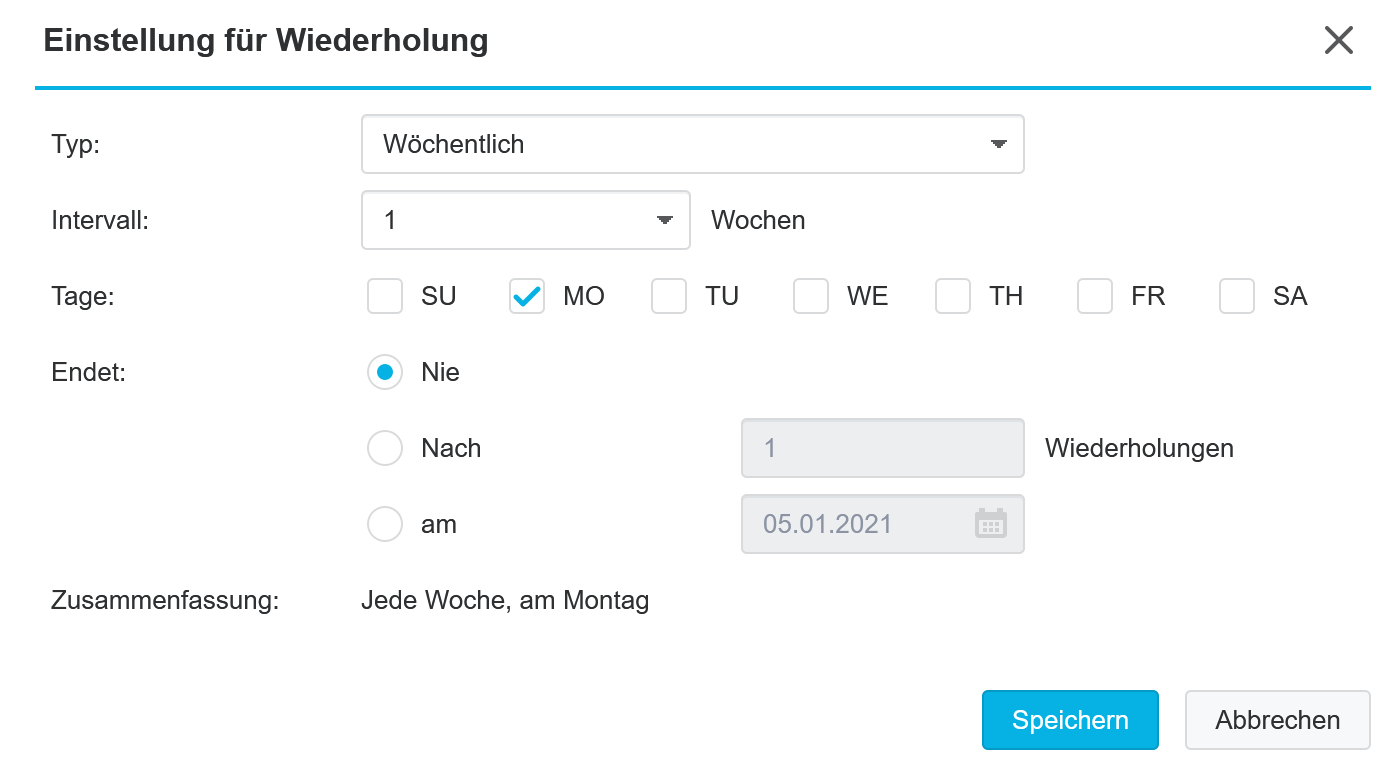Click the Wiederholungen count input field
Image resolution: width=1399 pixels, height=770 pixels.
[882, 448]
